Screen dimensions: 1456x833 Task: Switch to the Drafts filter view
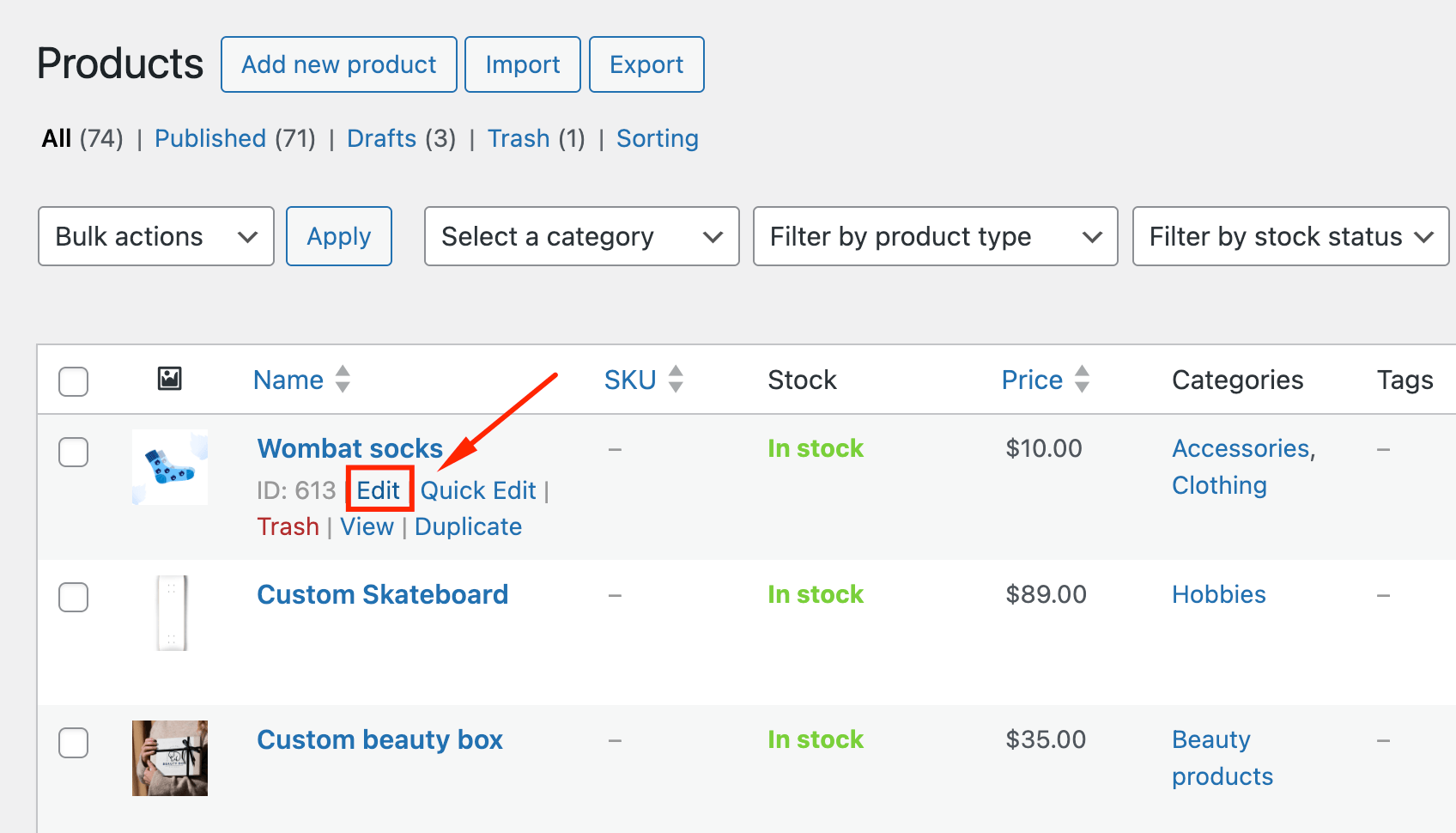(381, 137)
